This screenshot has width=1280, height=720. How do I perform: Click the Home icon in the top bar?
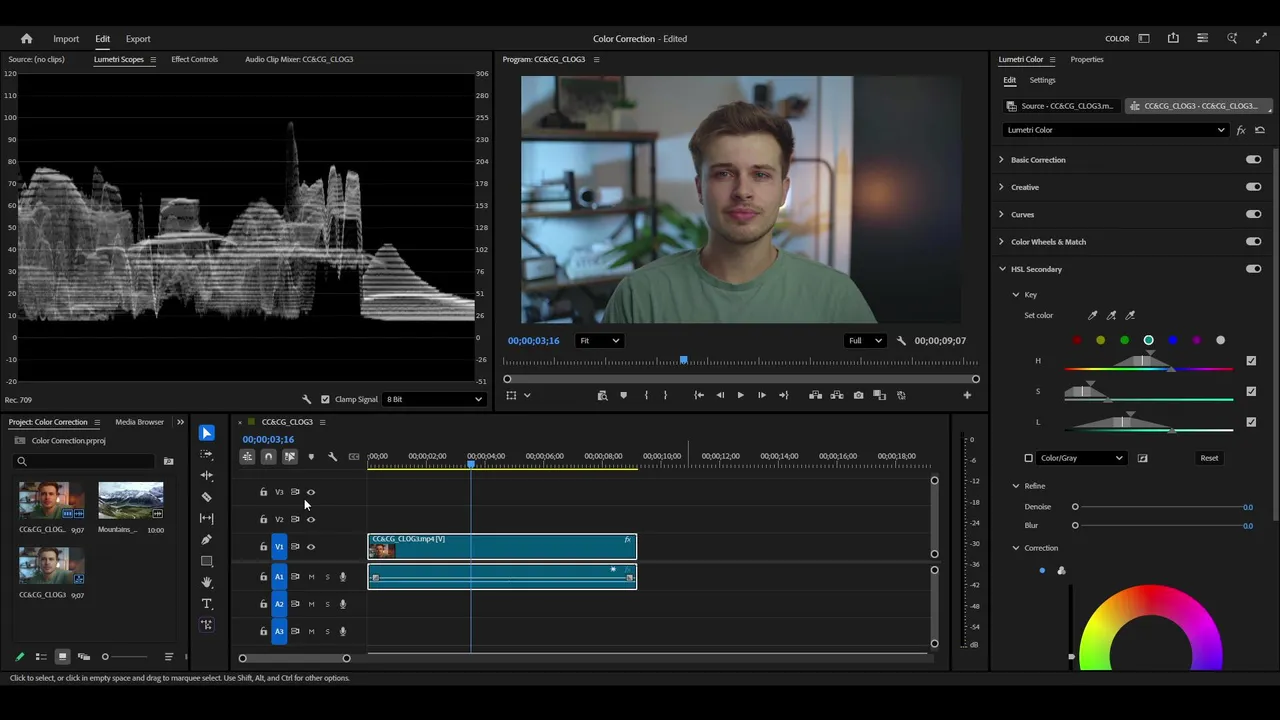point(27,39)
